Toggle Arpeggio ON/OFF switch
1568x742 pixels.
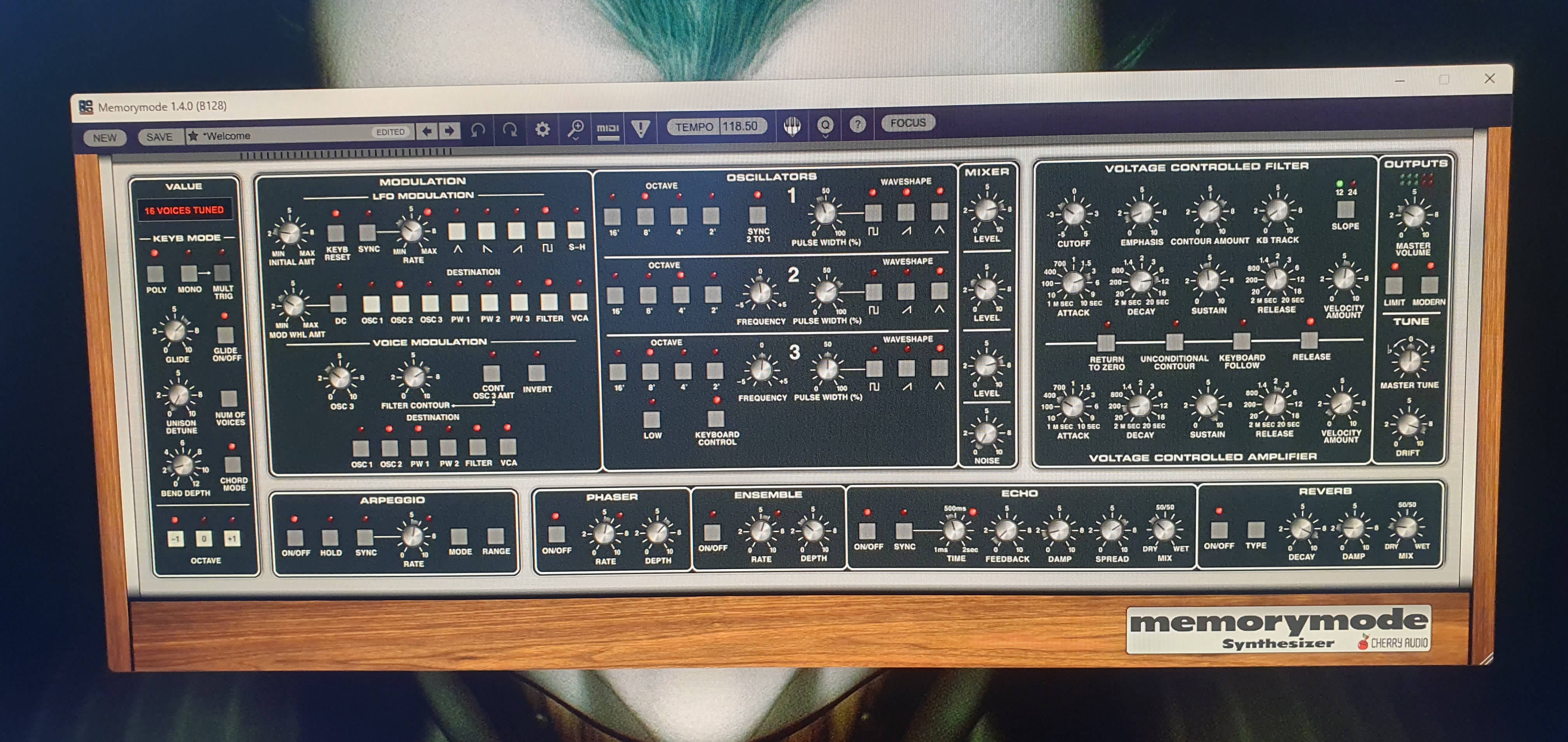coord(295,537)
